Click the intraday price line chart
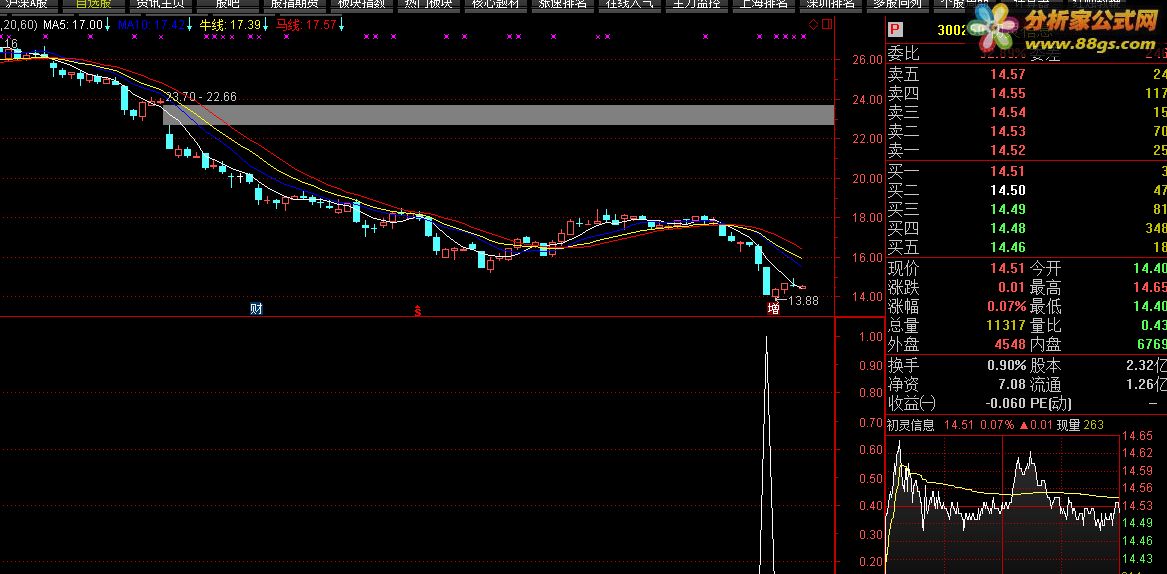1167x574 pixels. [1002, 503]
